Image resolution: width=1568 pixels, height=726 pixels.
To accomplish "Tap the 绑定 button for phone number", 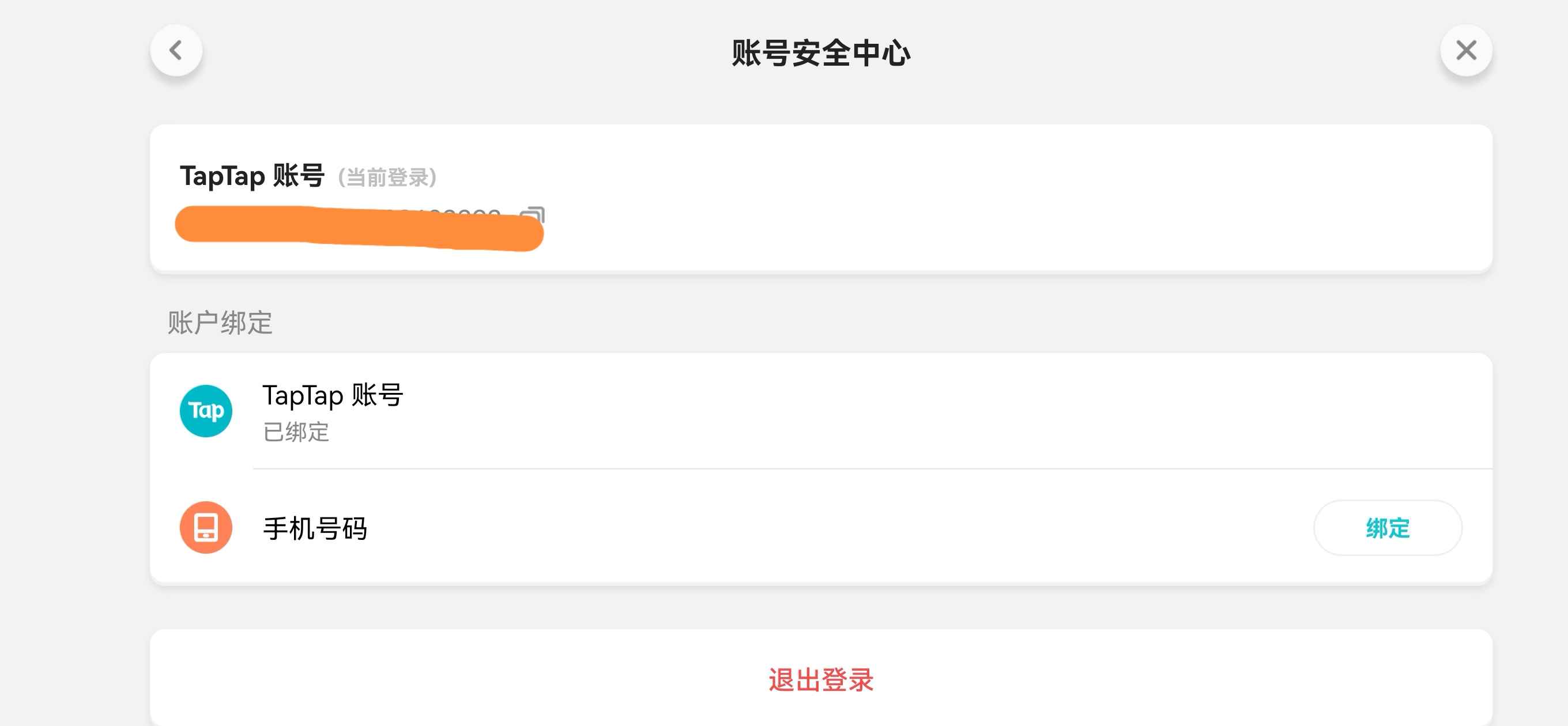I will point(1388,528).
